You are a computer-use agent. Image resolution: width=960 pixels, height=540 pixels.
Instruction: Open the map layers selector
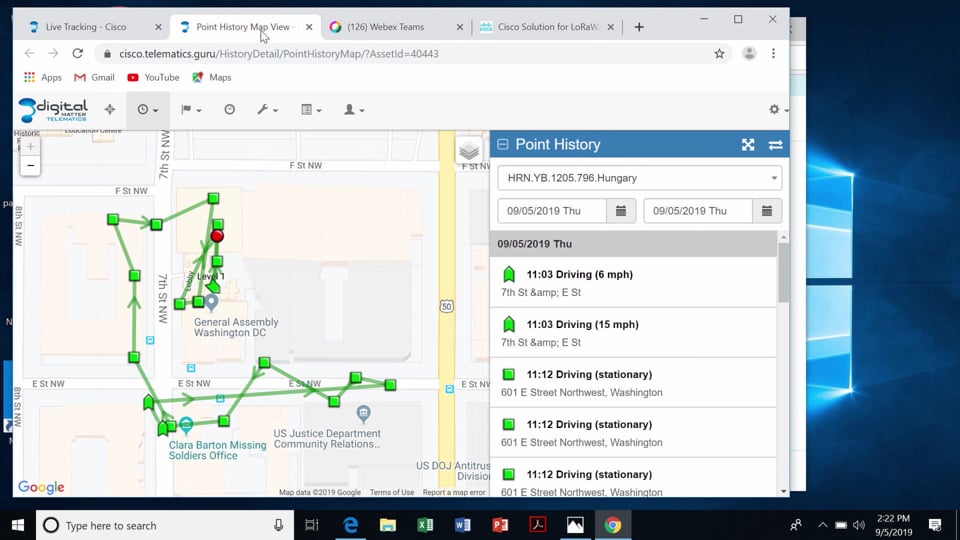tap(469, 150)
